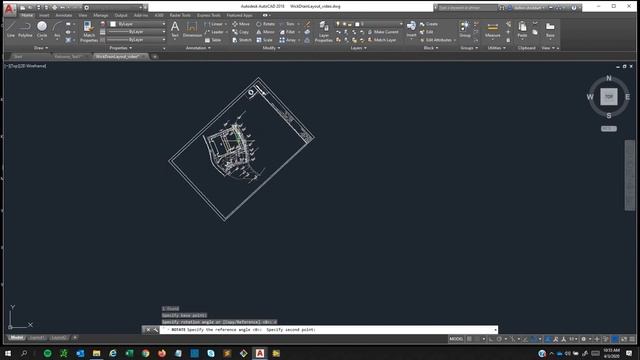640x360 pixels.
Task: Click Match Layer button
Action: click(382, 40)
